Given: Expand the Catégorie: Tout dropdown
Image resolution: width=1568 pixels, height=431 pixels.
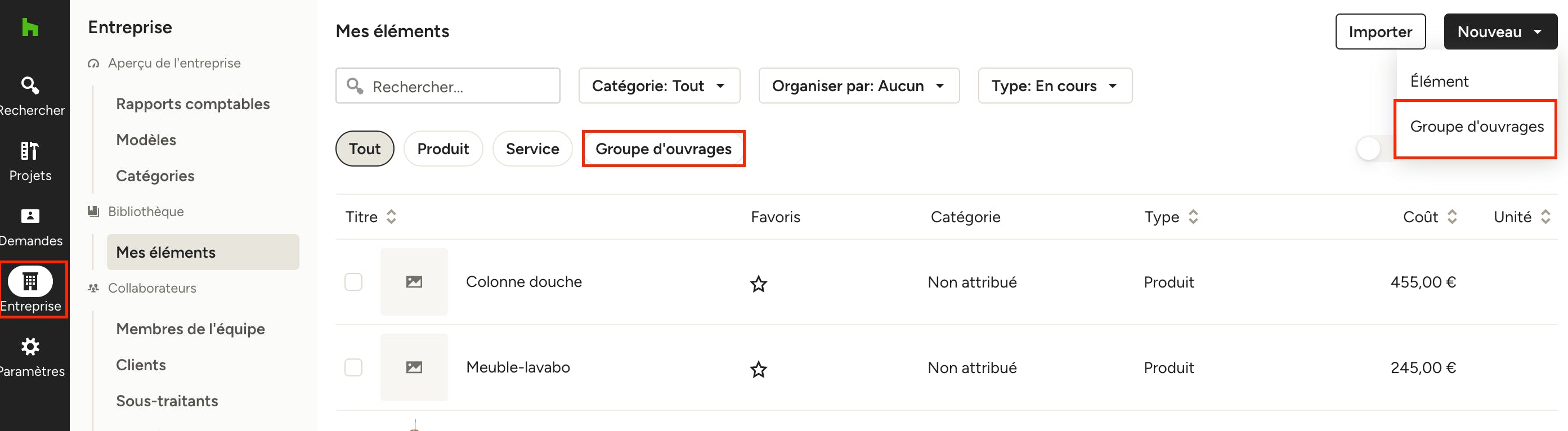Looking at the screenshot, I should [659, 86].
